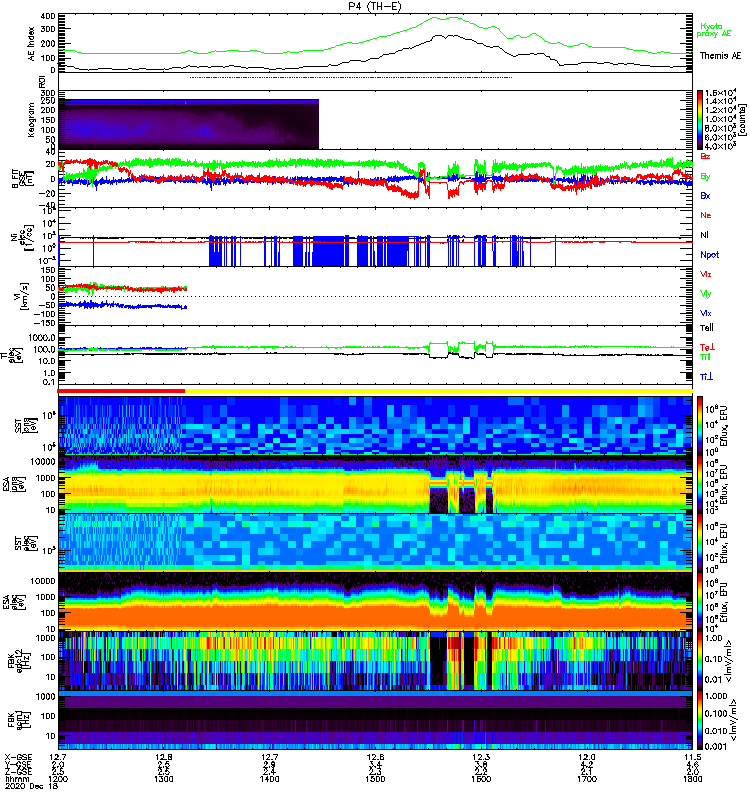Open the ESA ions spectrogram panel

coord(376,484)
